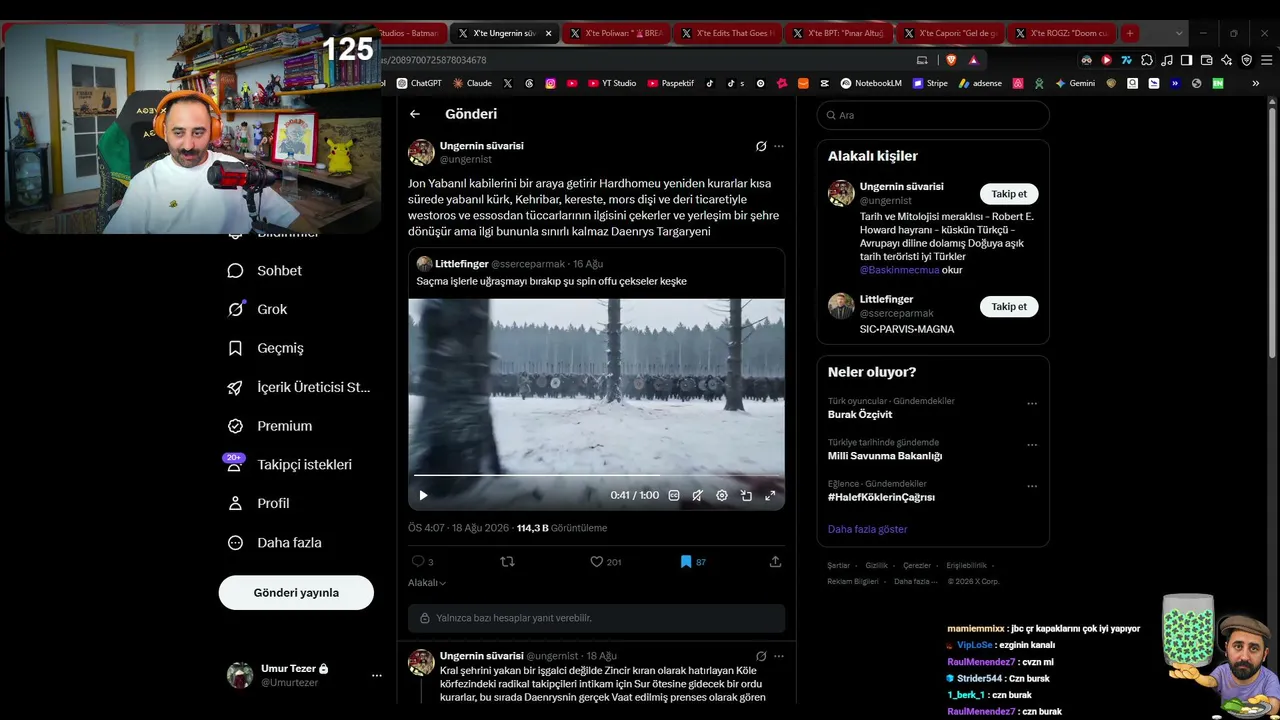Switch to the X'te BPT Pınar Altuğ tab
The width and height of the screenshot is (1280, 720).
click(839, 33)
